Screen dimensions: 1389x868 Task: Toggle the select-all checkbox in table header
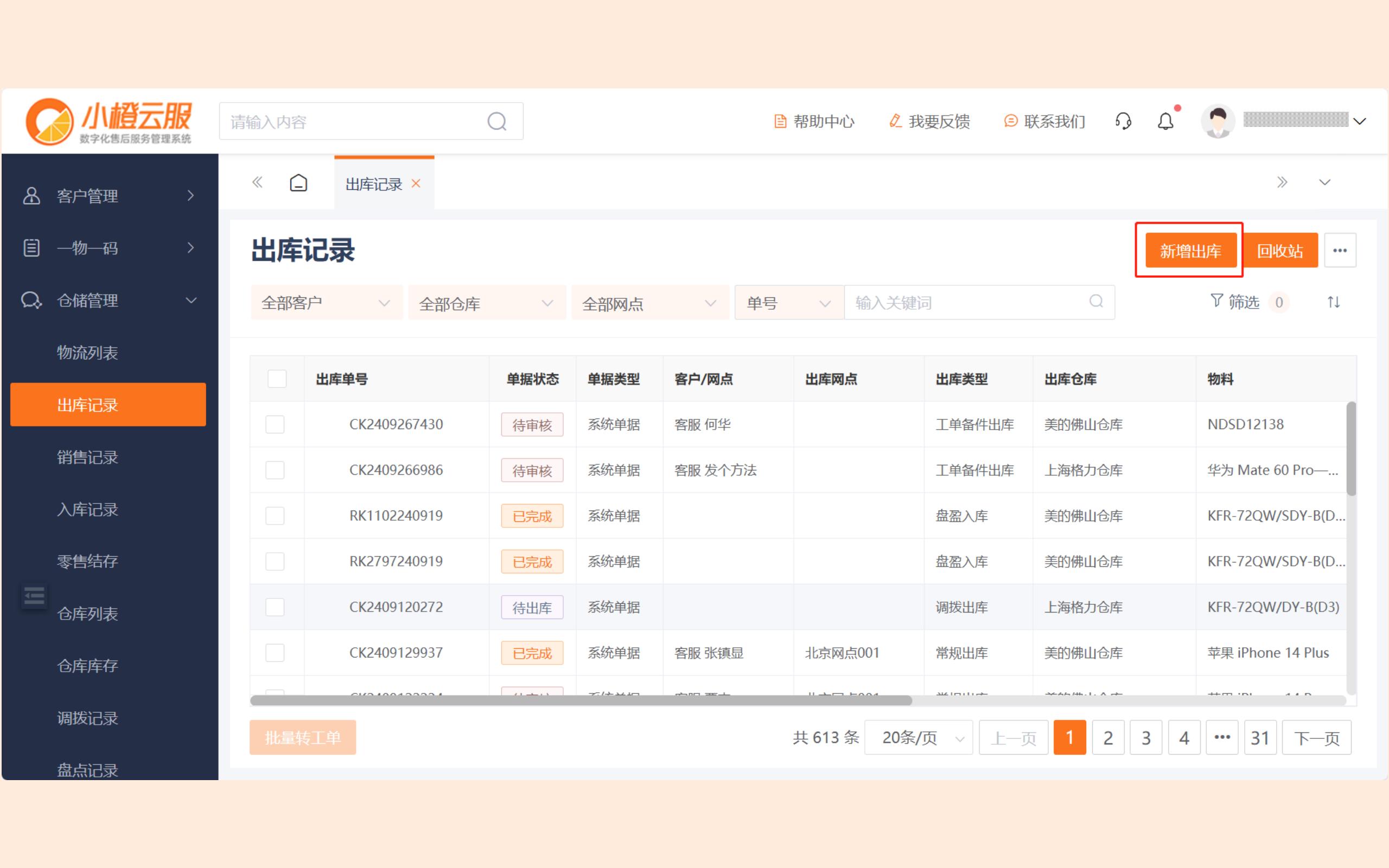click(277, 379)
